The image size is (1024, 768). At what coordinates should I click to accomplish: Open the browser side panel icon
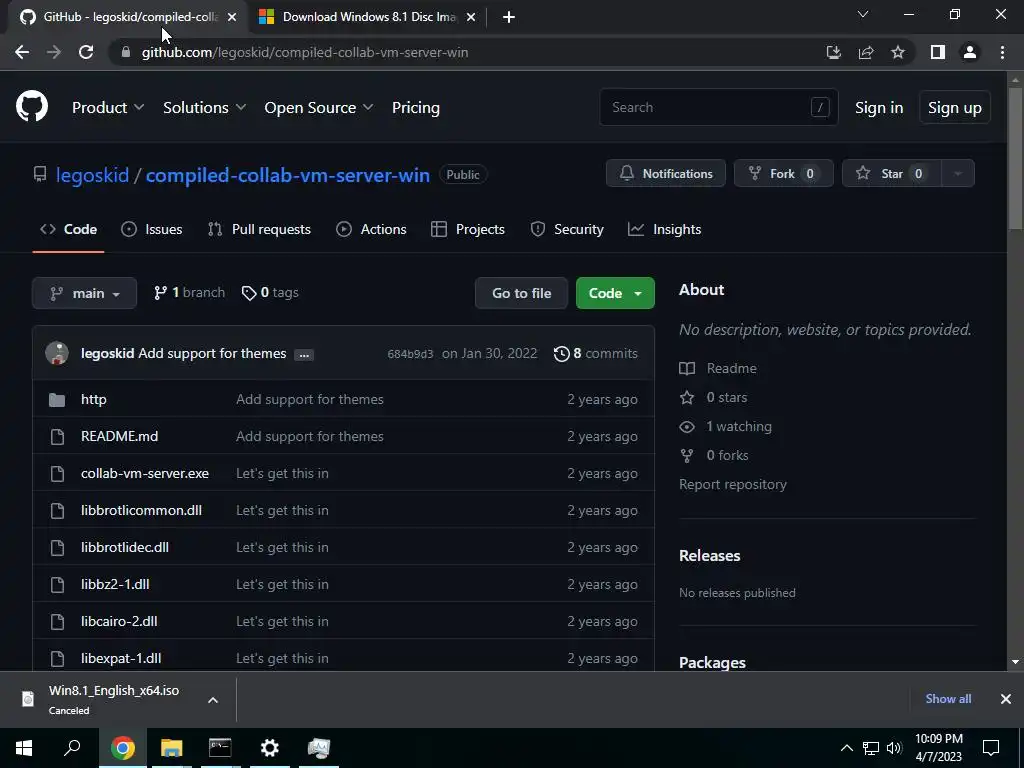938,52
